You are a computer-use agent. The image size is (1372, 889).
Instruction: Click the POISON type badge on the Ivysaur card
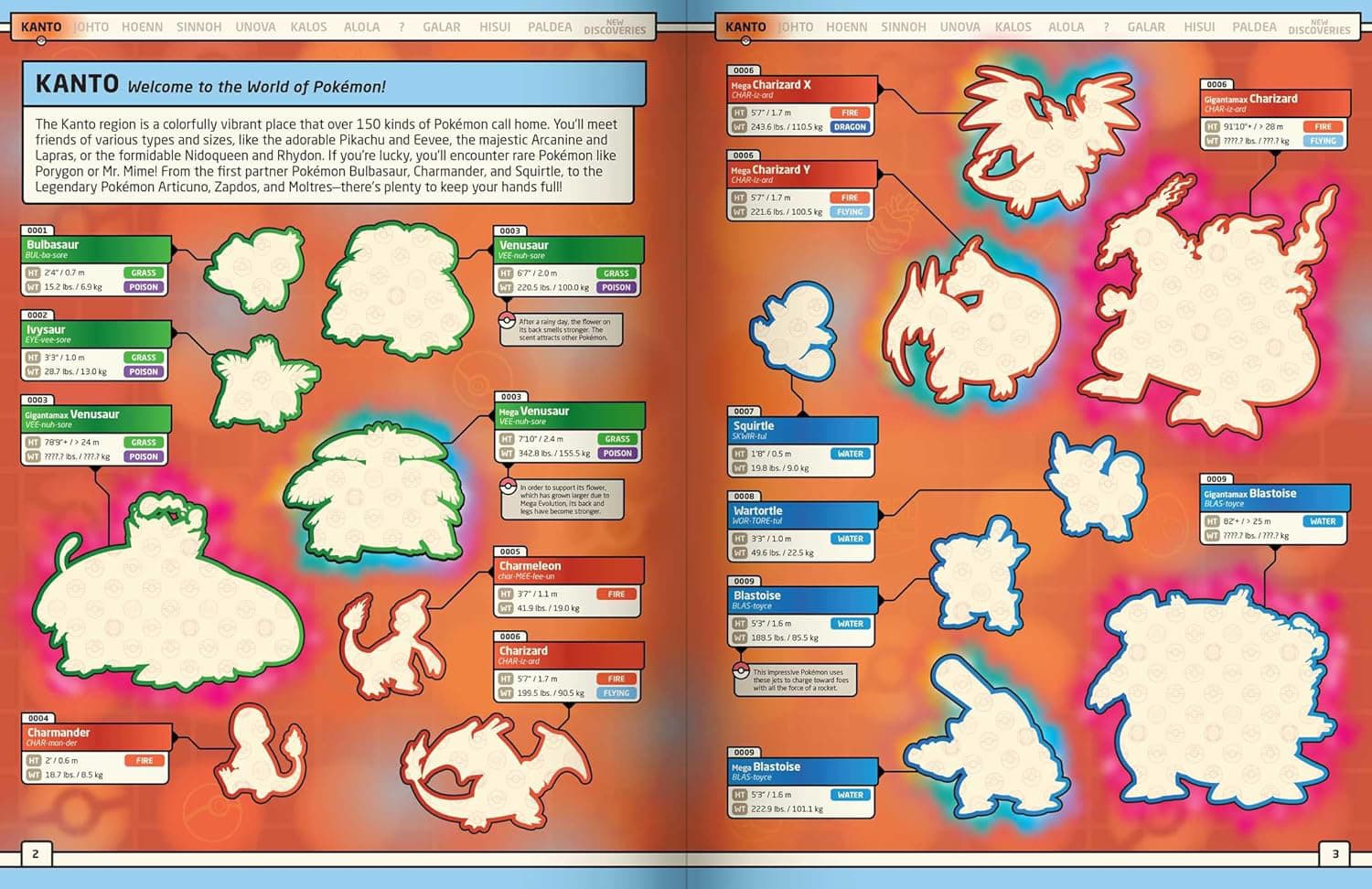point(144,371)
